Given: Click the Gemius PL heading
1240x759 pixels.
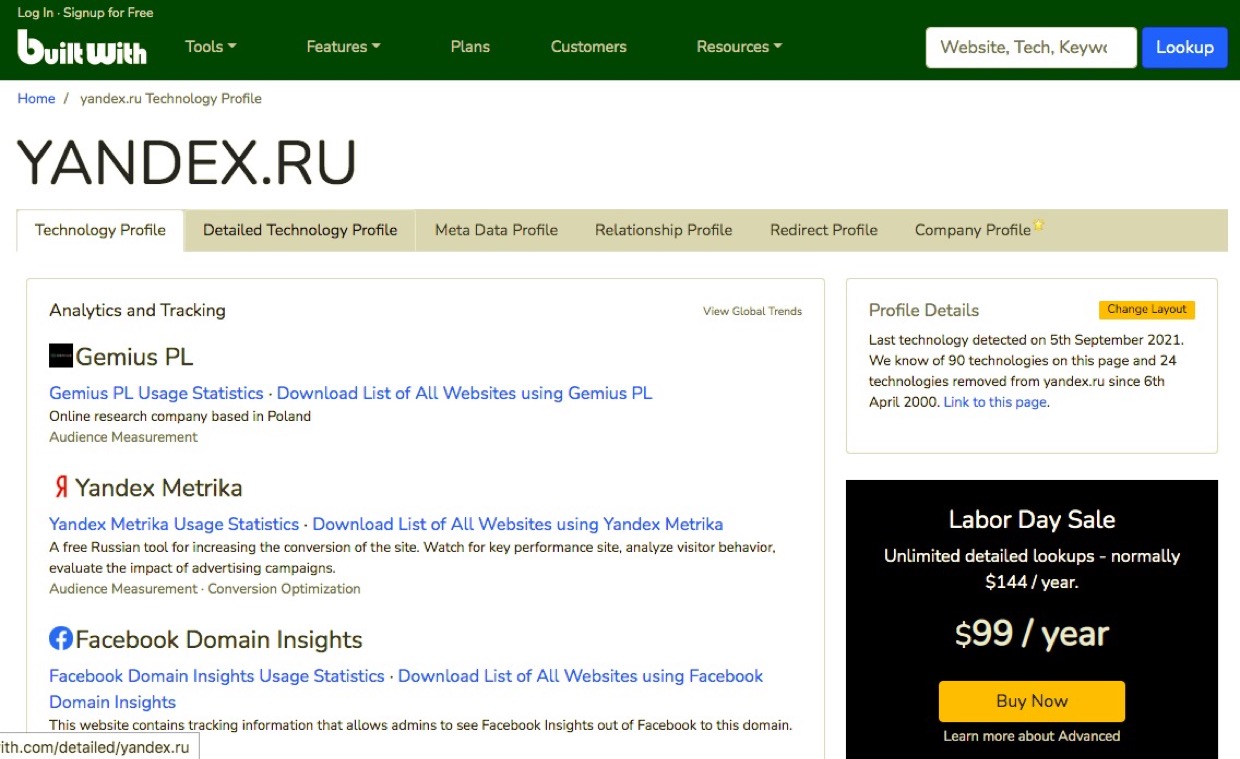Looking at the screenshot, I should tap(134, 357).
